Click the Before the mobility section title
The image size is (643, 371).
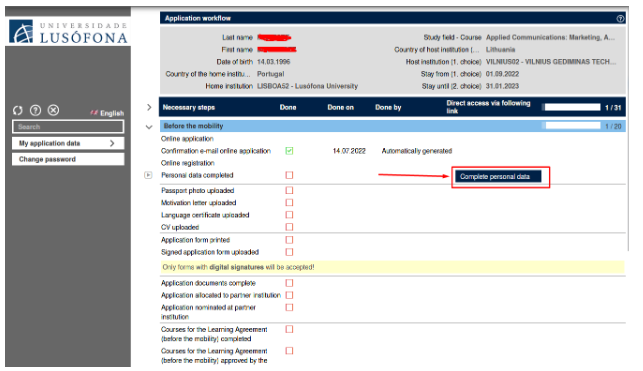[x=193, y=126]
